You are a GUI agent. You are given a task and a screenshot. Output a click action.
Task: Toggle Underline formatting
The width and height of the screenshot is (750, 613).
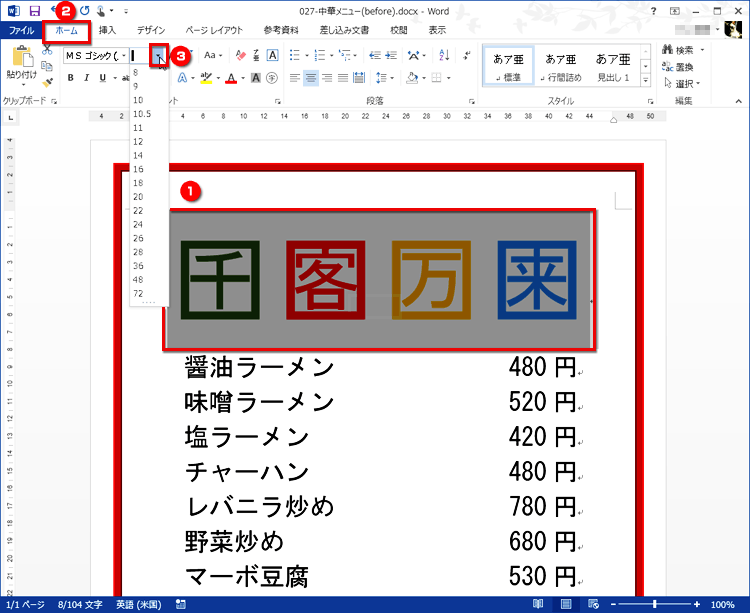102,77
